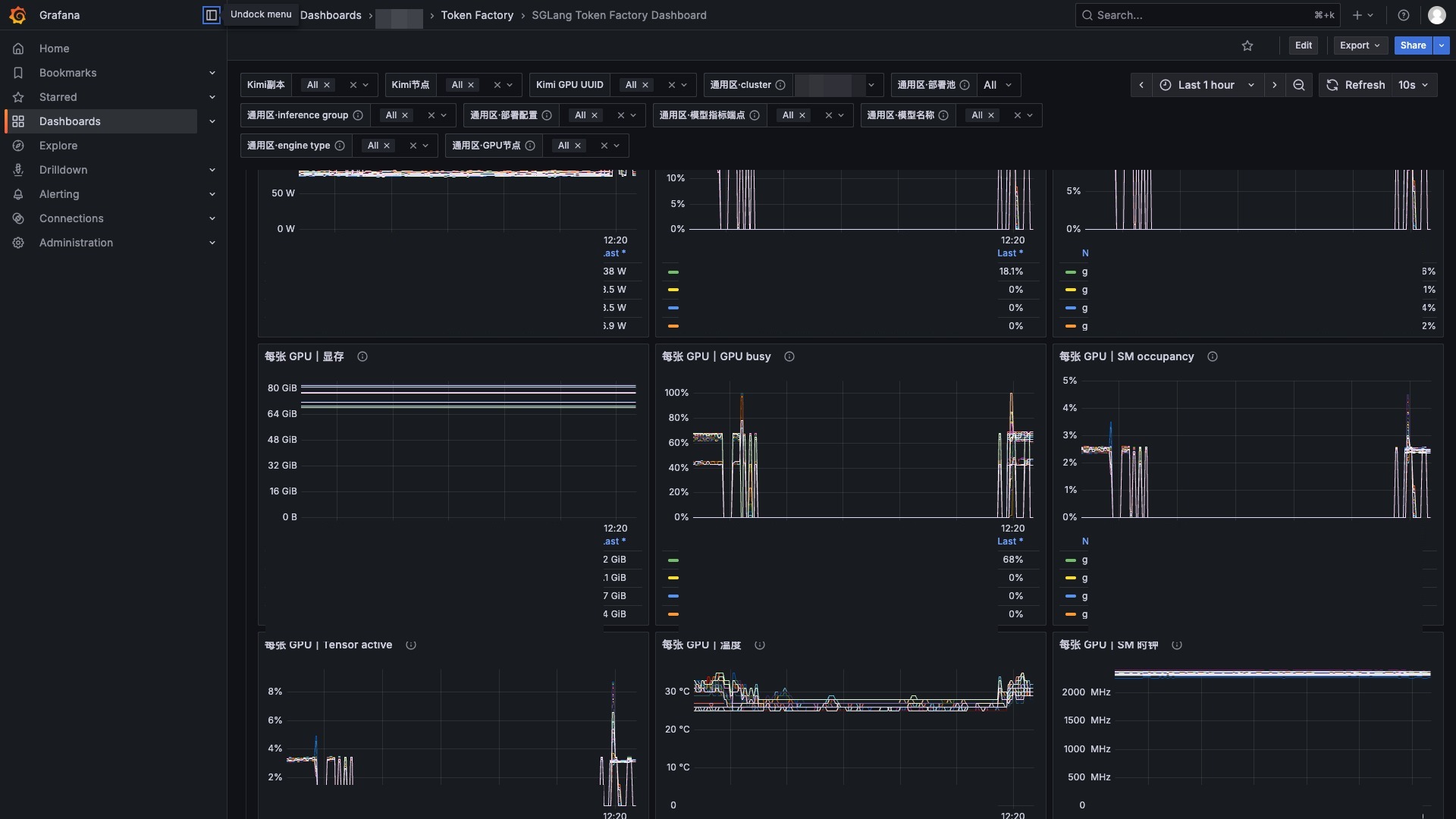Open Token Factory breadcrumb link
1456x819 pixels.
(x=477, y=15)
